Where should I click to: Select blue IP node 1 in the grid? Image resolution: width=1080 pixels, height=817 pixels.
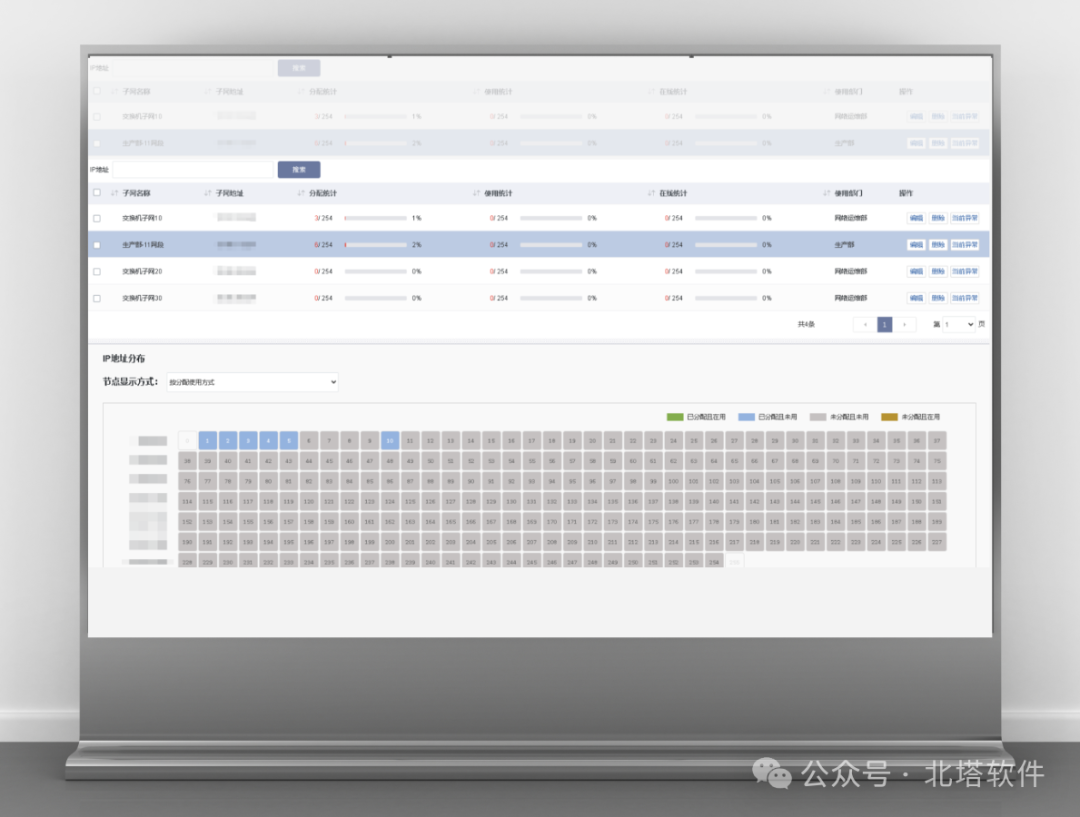point(208,441)
